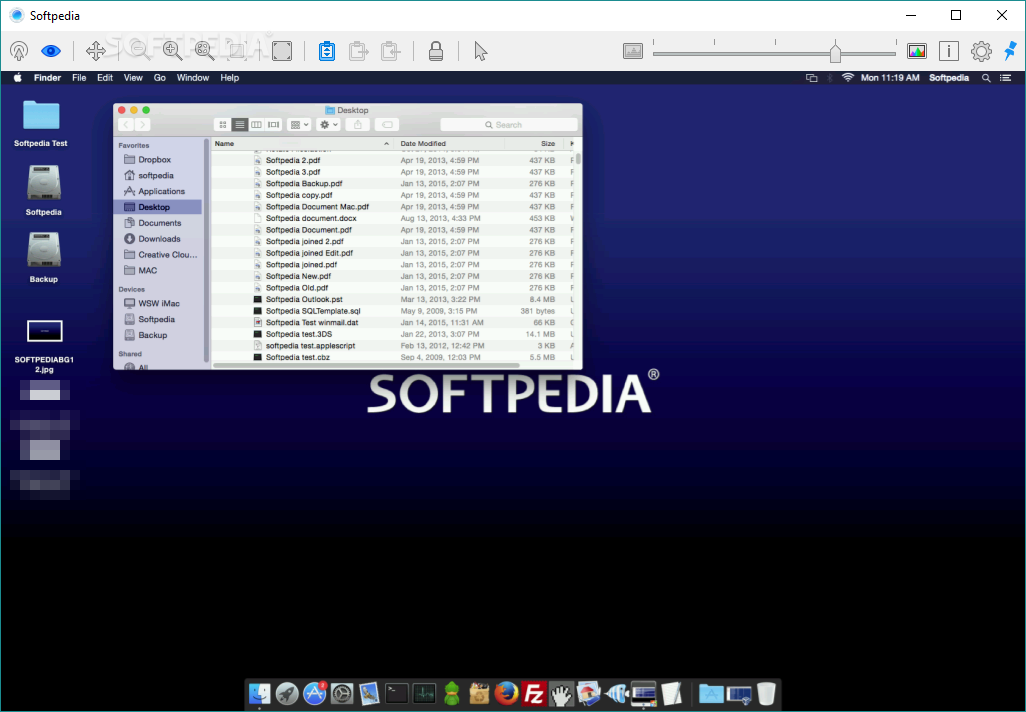Select WSW iMac under Devices

pos(158,304)
